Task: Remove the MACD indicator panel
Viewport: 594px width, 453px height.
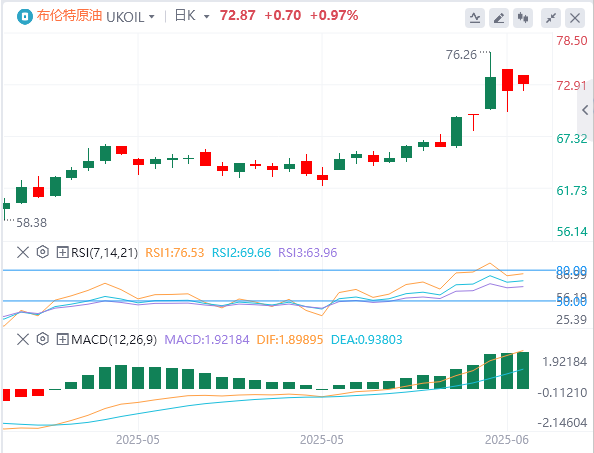Action: pyautogui.click(x=23, y=339)
